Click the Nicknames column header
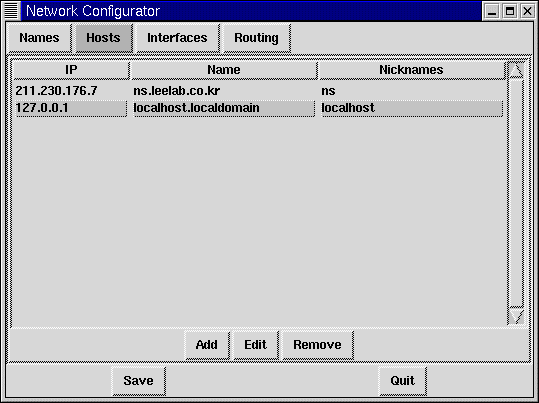 411,70
